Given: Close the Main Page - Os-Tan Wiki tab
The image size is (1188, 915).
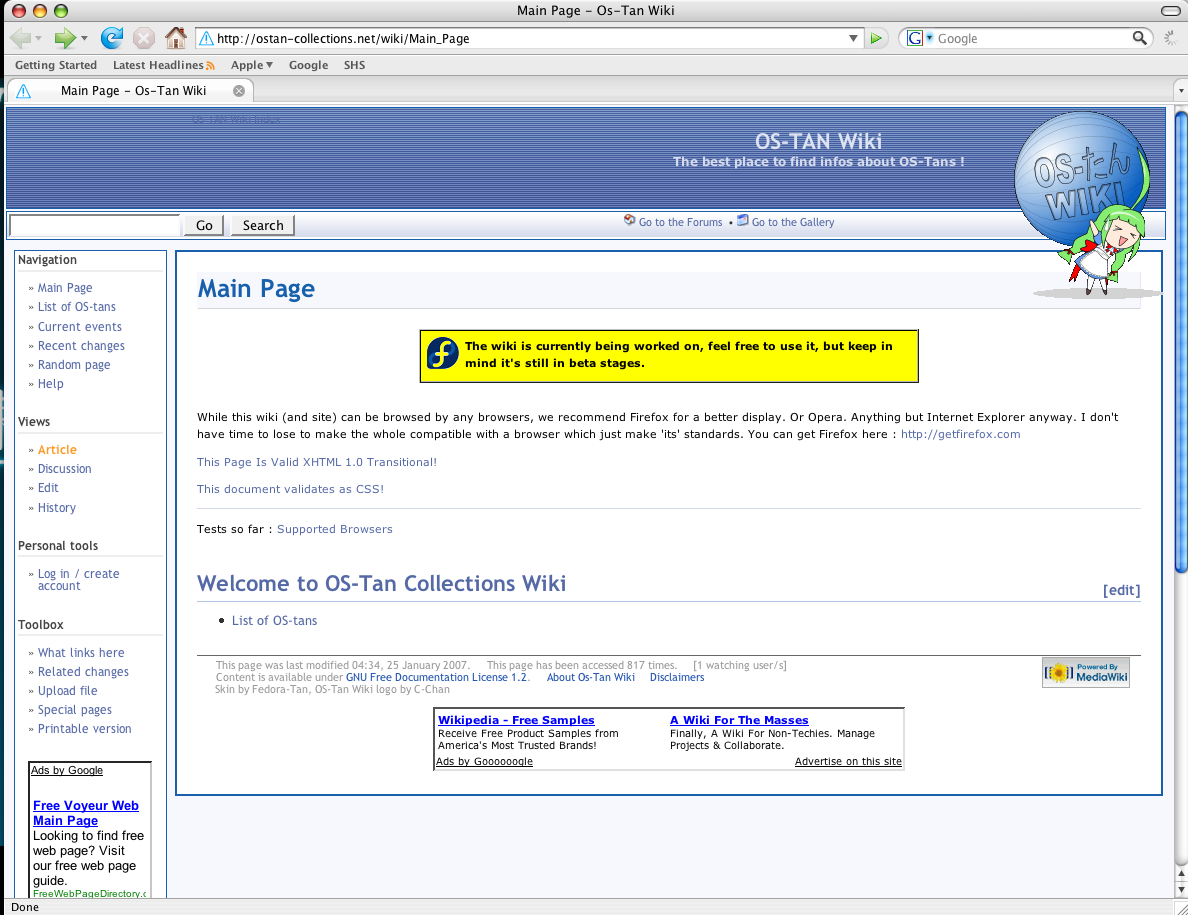Looking at the screenshot, I should (x=239, y=91).
